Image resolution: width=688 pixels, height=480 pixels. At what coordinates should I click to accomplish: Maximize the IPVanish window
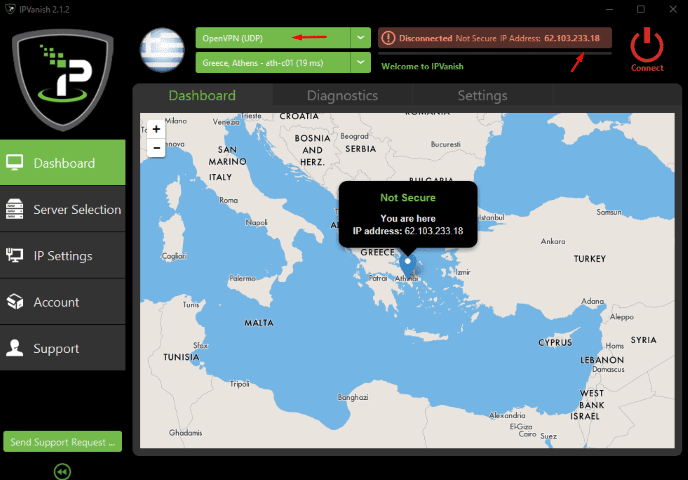click(641, 9)
